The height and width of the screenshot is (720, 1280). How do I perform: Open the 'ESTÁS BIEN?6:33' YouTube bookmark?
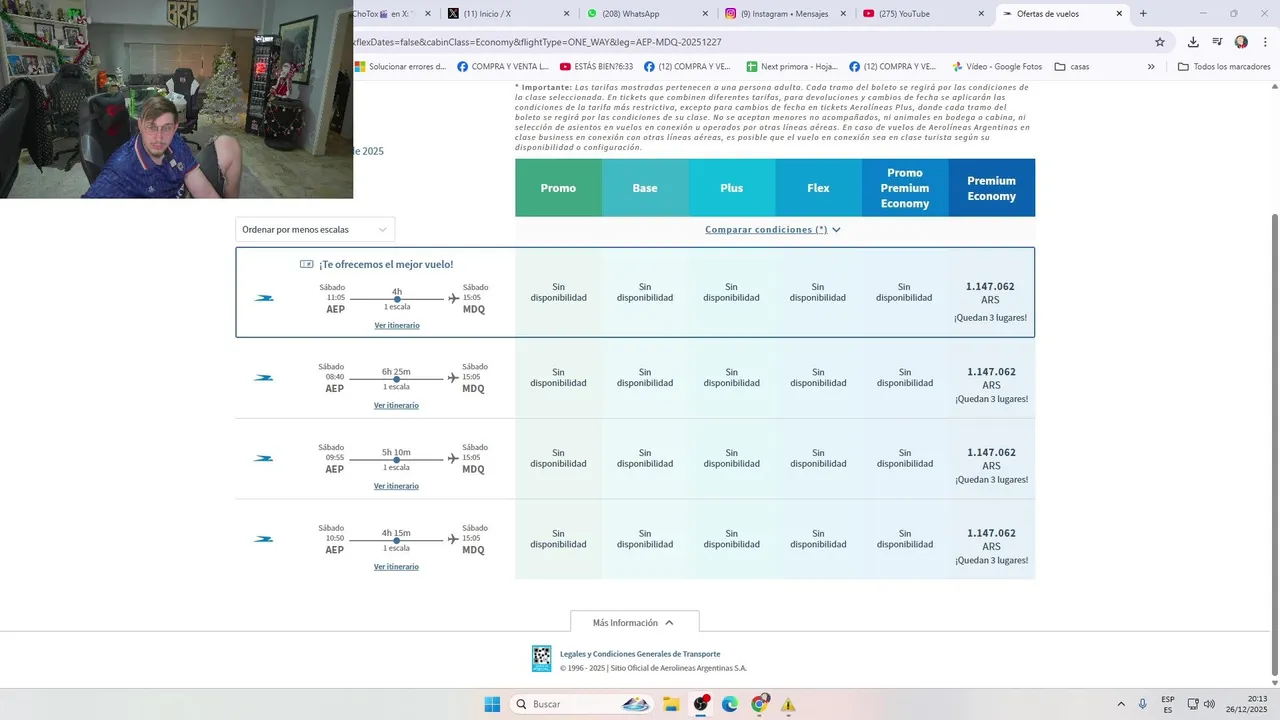pos(596,67)
